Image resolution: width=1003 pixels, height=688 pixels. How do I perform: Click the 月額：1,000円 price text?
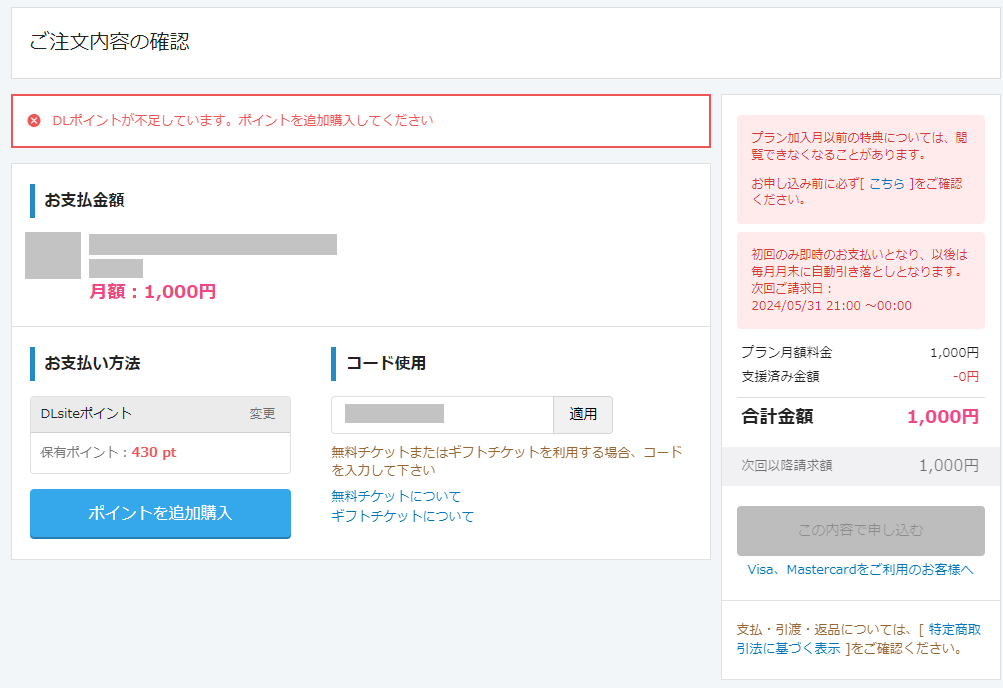pos(152,292)
